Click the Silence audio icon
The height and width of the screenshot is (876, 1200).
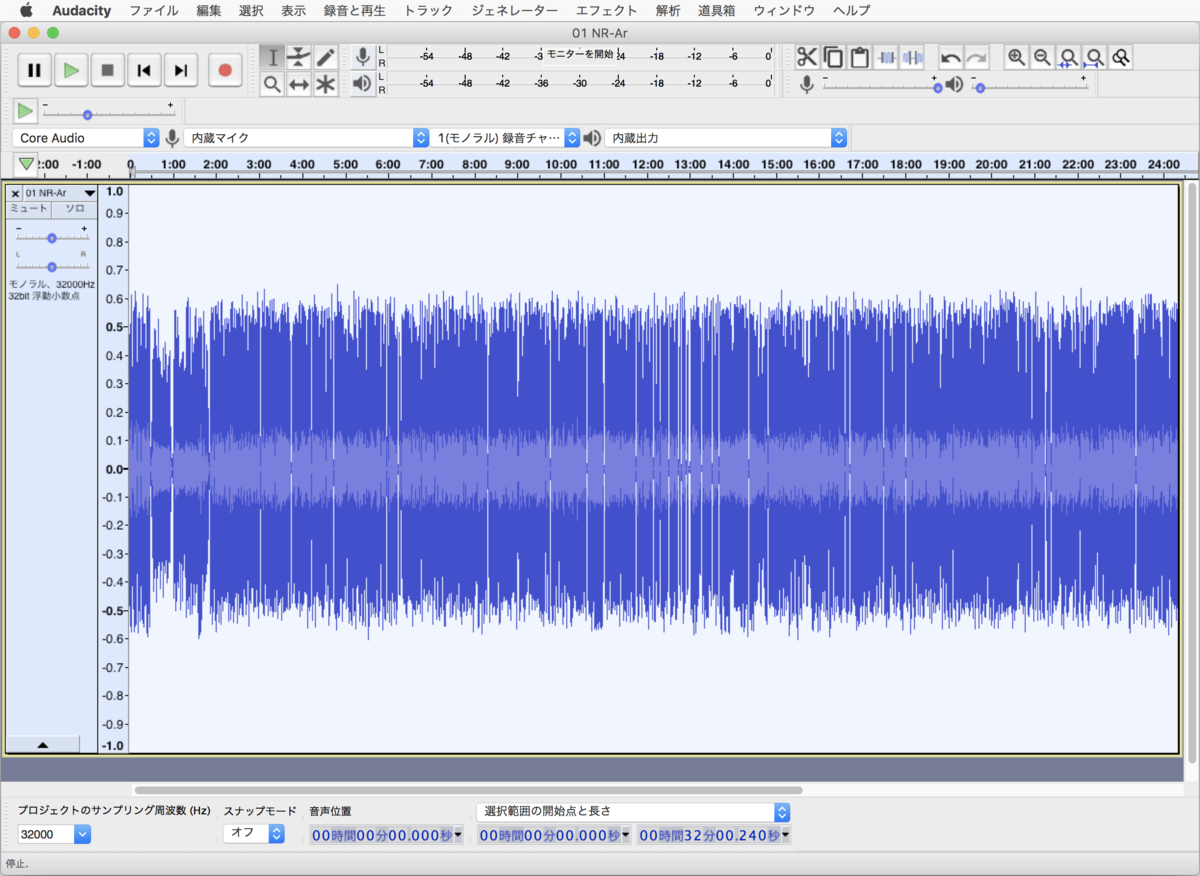point(912,58)
